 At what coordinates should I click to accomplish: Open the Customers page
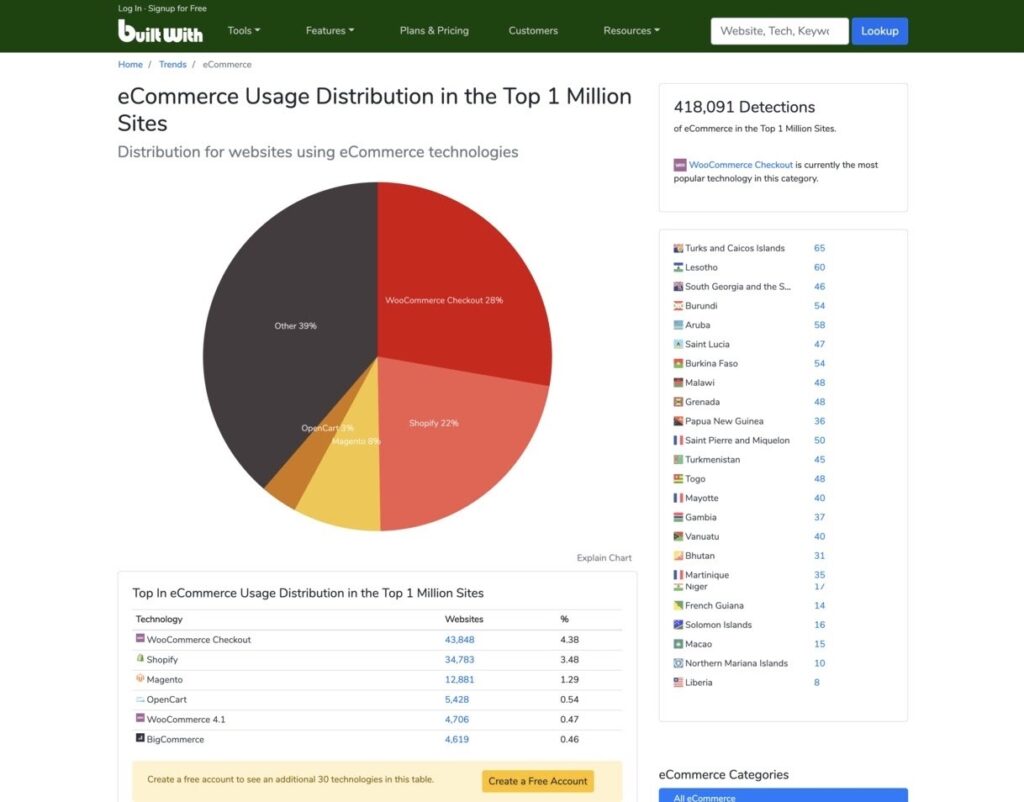coord(533,31)
